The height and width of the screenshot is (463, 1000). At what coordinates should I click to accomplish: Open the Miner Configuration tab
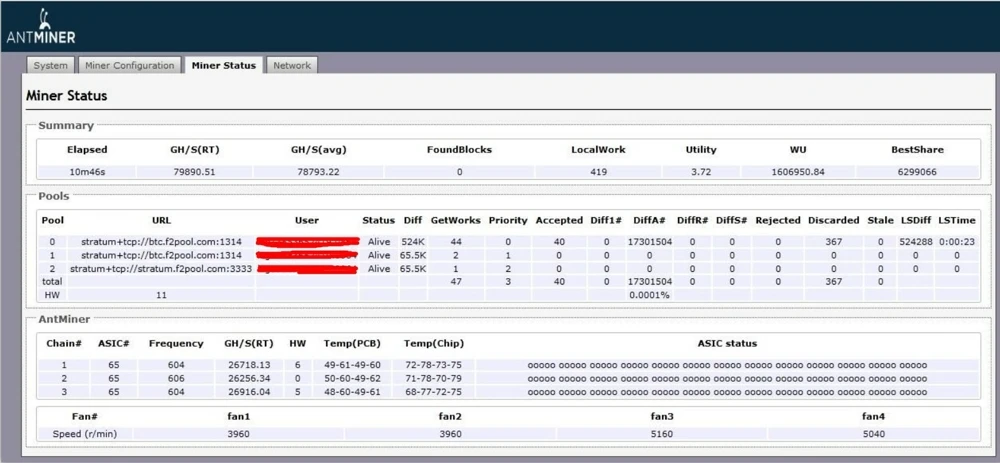pyautogui.click(x=129, y=65)
